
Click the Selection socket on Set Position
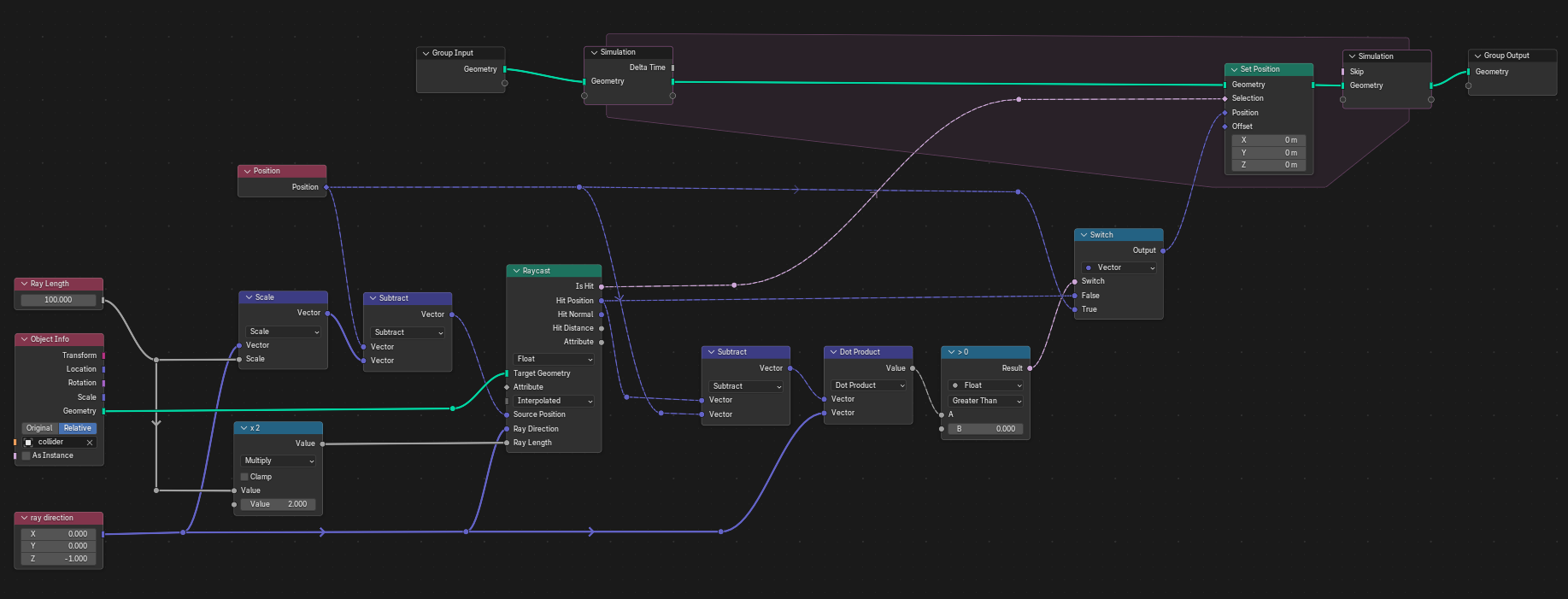coord(1224,98)
